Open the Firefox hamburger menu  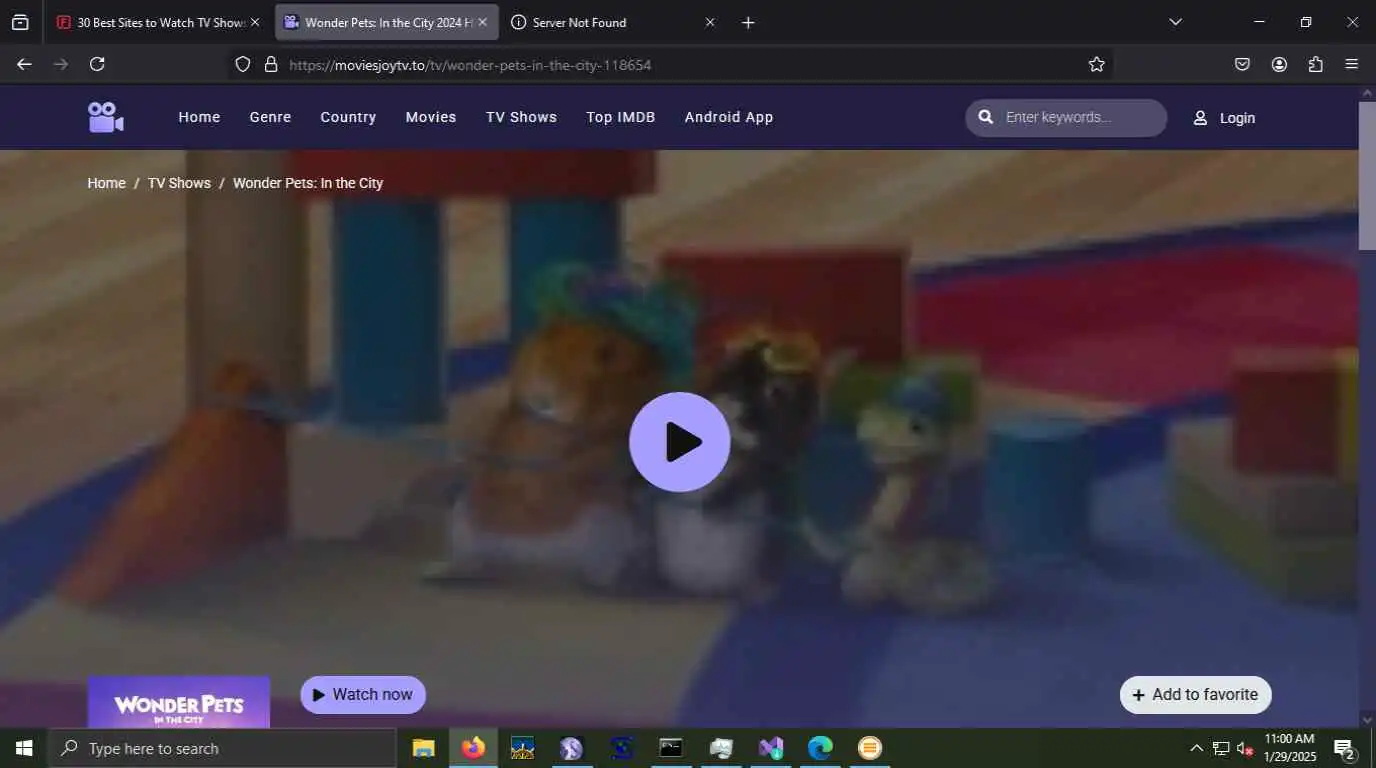pos(1351,64)
